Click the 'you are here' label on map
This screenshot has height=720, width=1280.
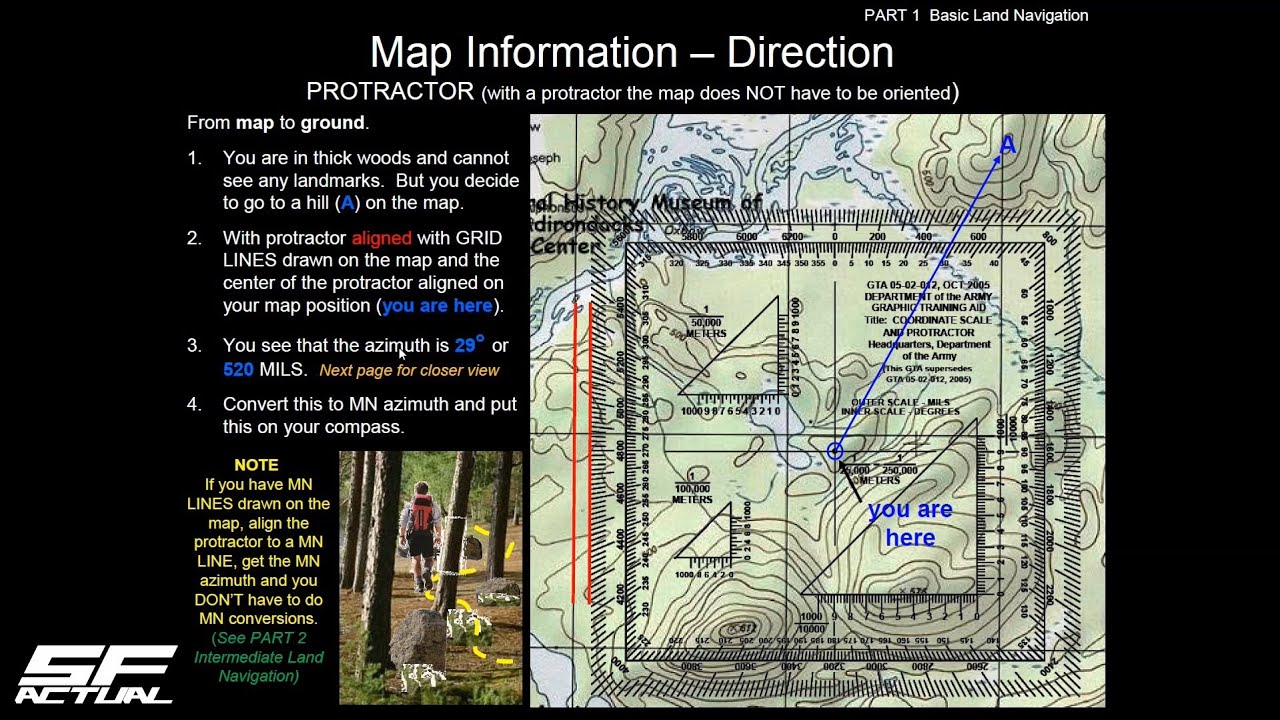click(x=909, y=524)
